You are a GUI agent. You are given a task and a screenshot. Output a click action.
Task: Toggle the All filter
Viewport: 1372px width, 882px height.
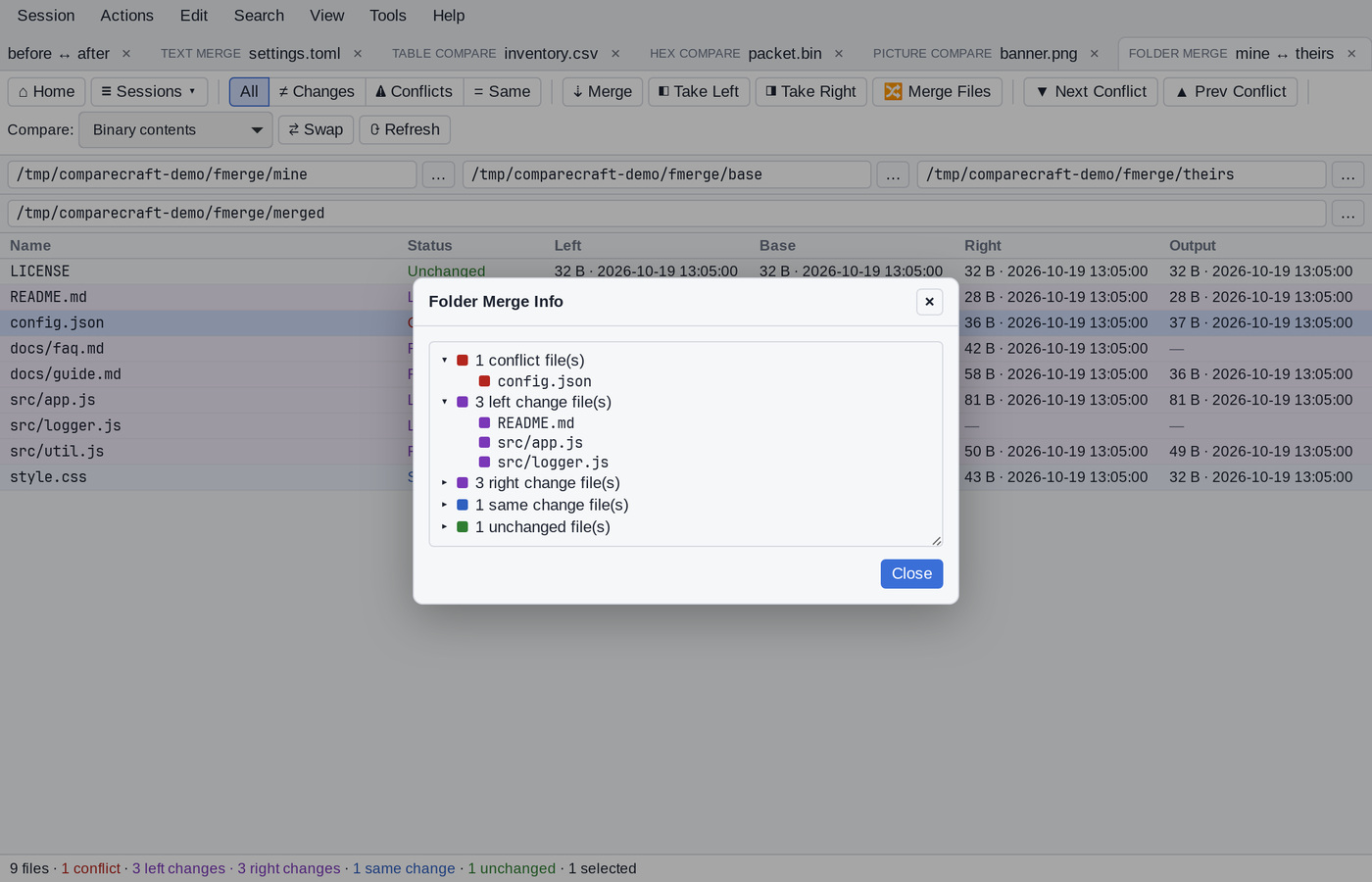click(249, 91)
